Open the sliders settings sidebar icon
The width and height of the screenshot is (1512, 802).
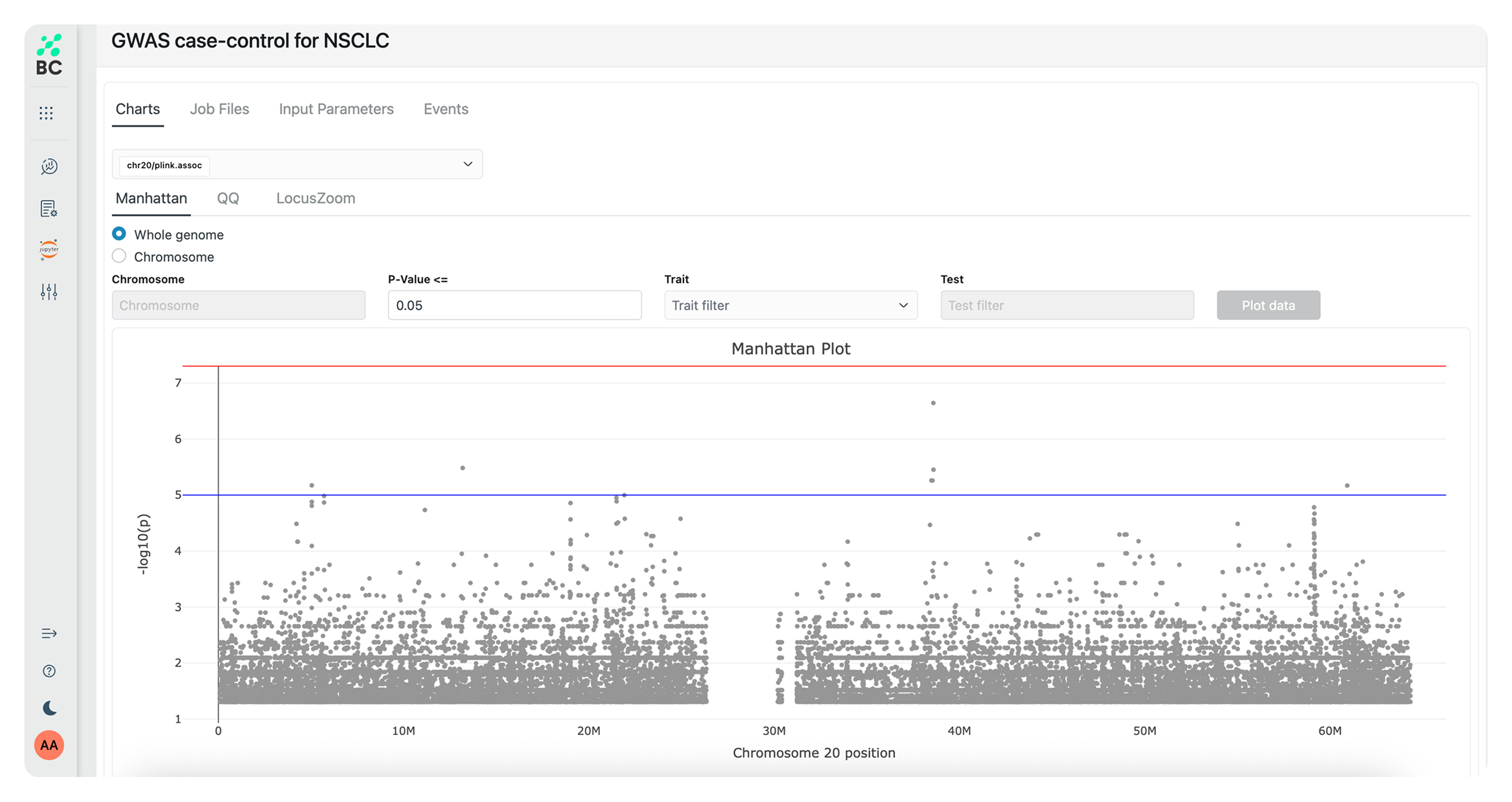[49, 292]
